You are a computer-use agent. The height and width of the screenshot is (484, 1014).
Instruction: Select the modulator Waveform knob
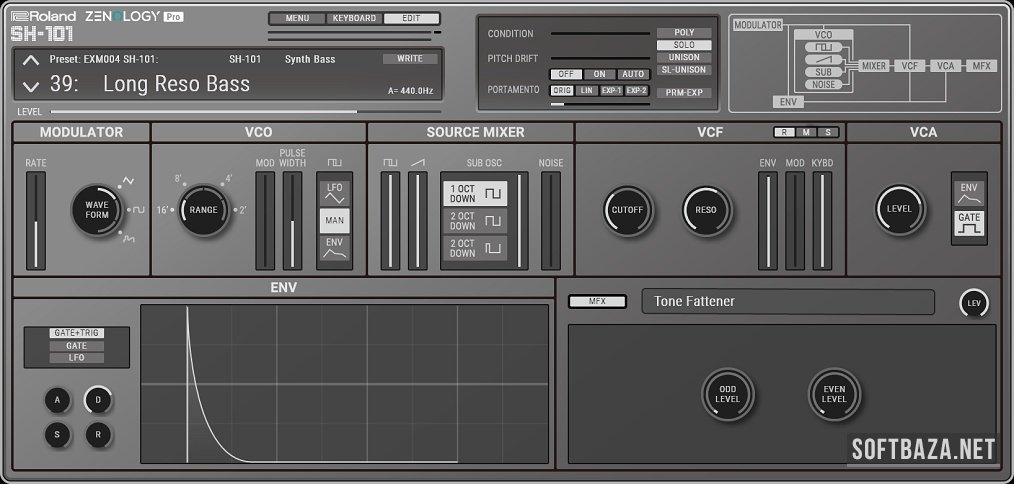(97, 210)
